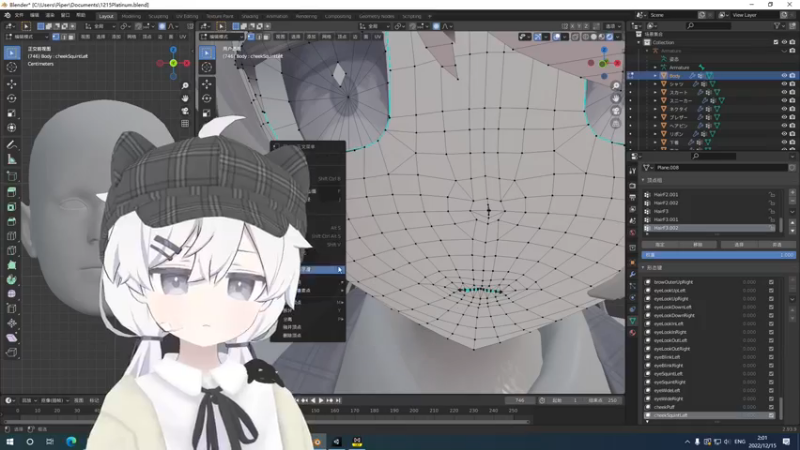Select the Inset Faces tool
The width and height of the screenshot is (800, 450).
click(x=12, y=207)
